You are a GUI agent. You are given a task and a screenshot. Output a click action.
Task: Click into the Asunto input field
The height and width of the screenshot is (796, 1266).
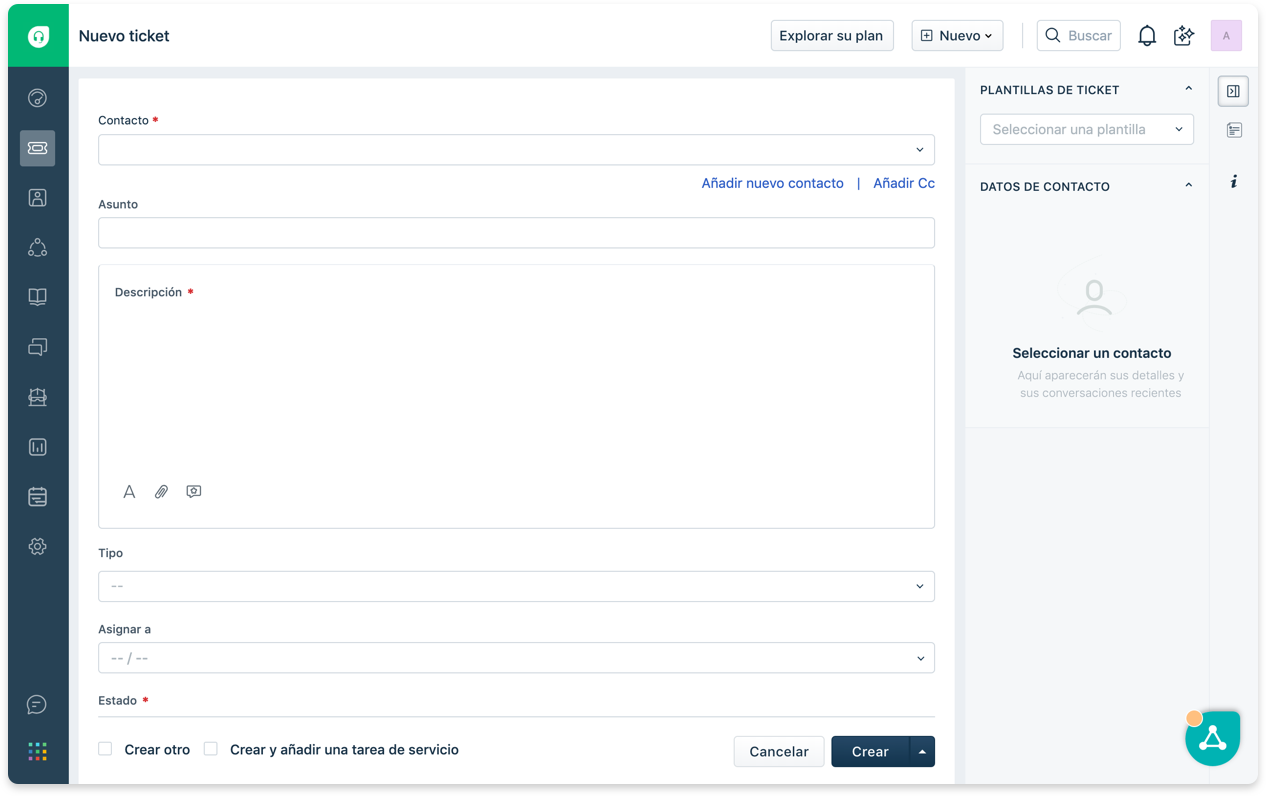516,233
